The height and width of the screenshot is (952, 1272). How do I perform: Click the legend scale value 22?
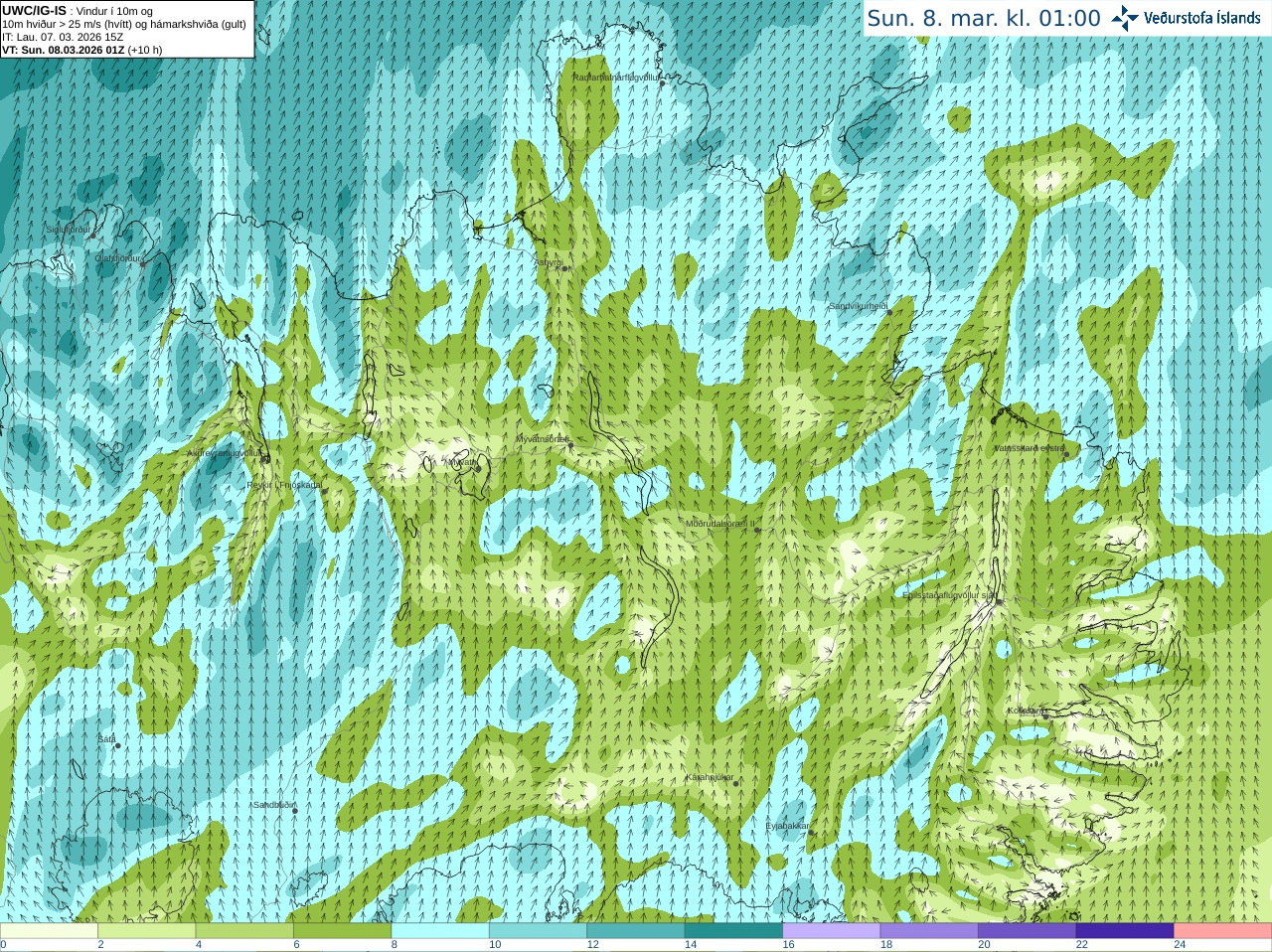click(1082, 945)
